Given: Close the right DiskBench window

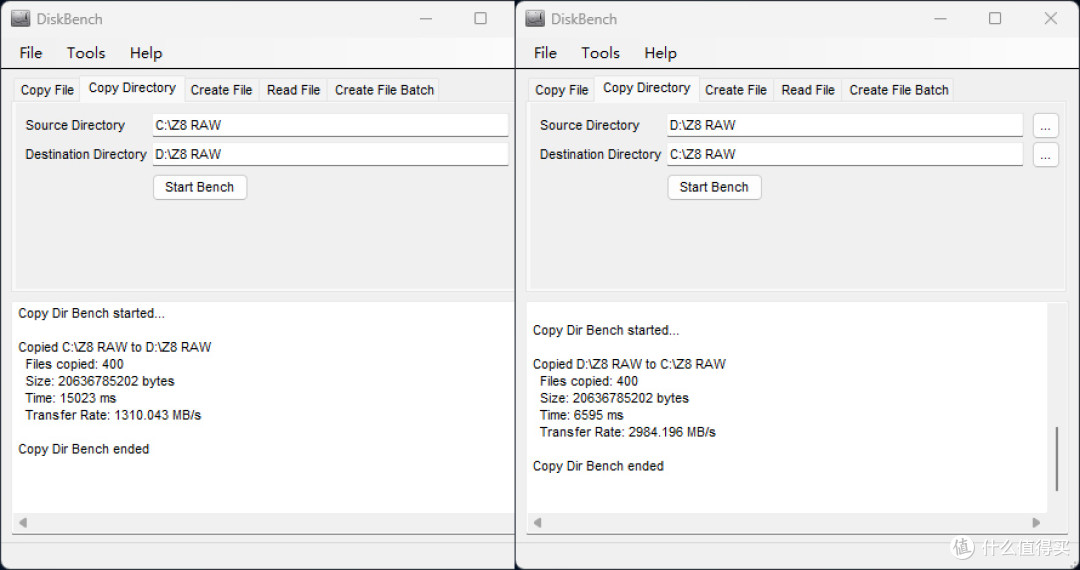Looking at the screenshot, I should pyautogui.click(x=1050, y=19).
